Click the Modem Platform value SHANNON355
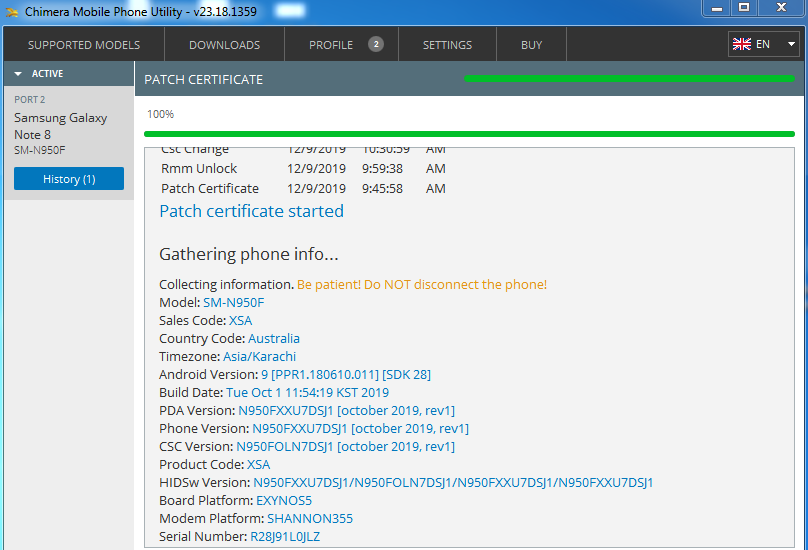The height and width of the screenshot is (550, 808). tap(310, 519)
